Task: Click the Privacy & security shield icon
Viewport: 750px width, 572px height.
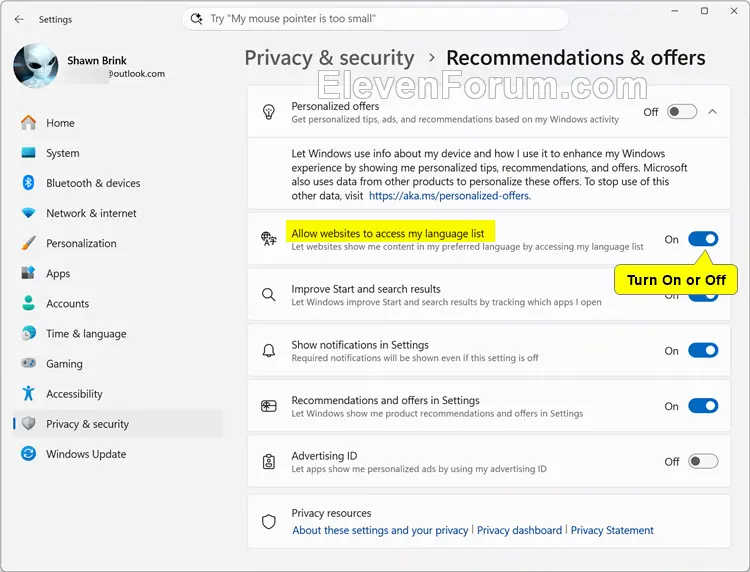Action: 29,423
